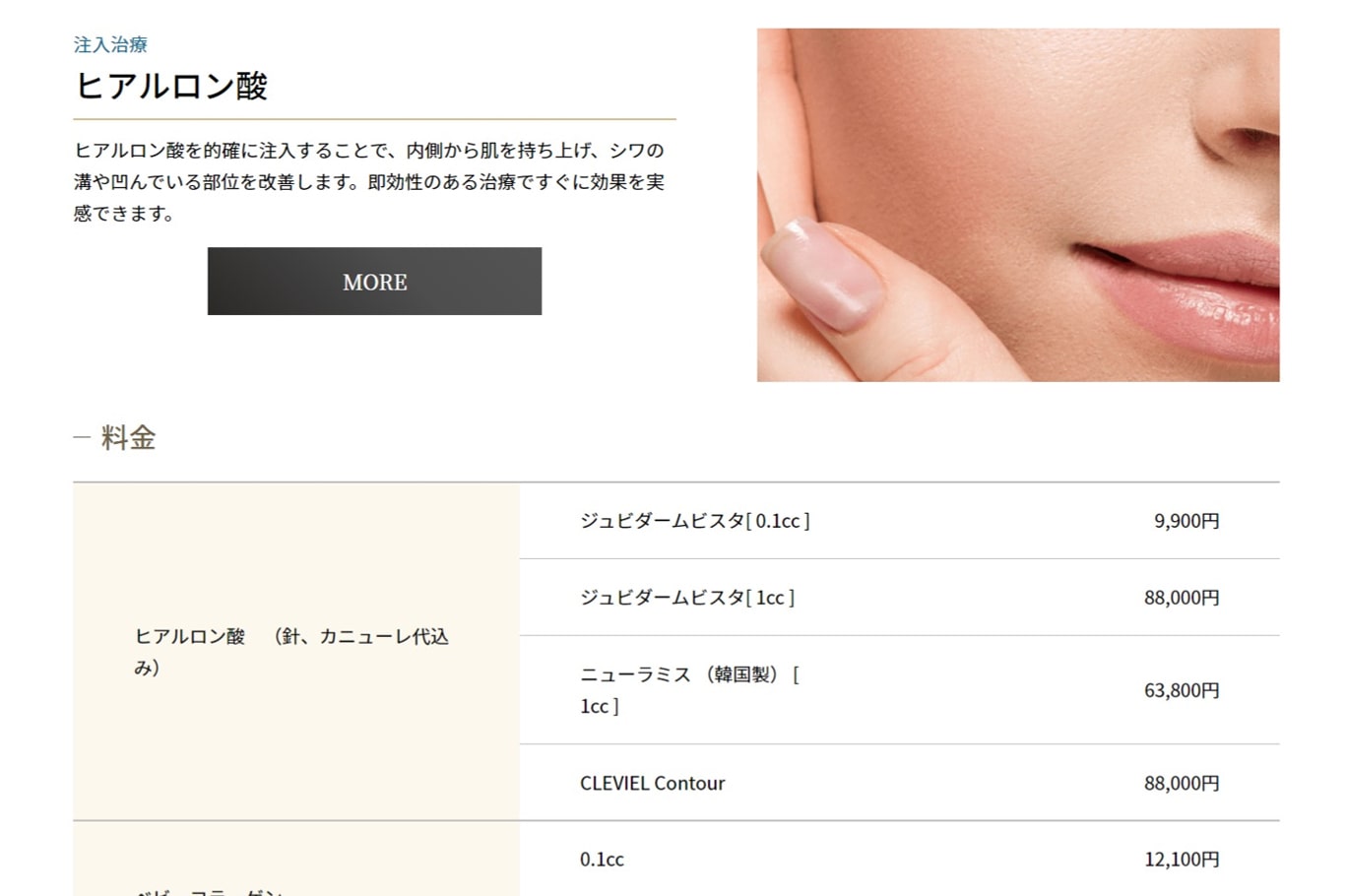Viewport: 1346px width, 896px height.
Task: Click the ヒアルロン酸（針、カニューレ代込み）category cell
Action: click(296, 652)
